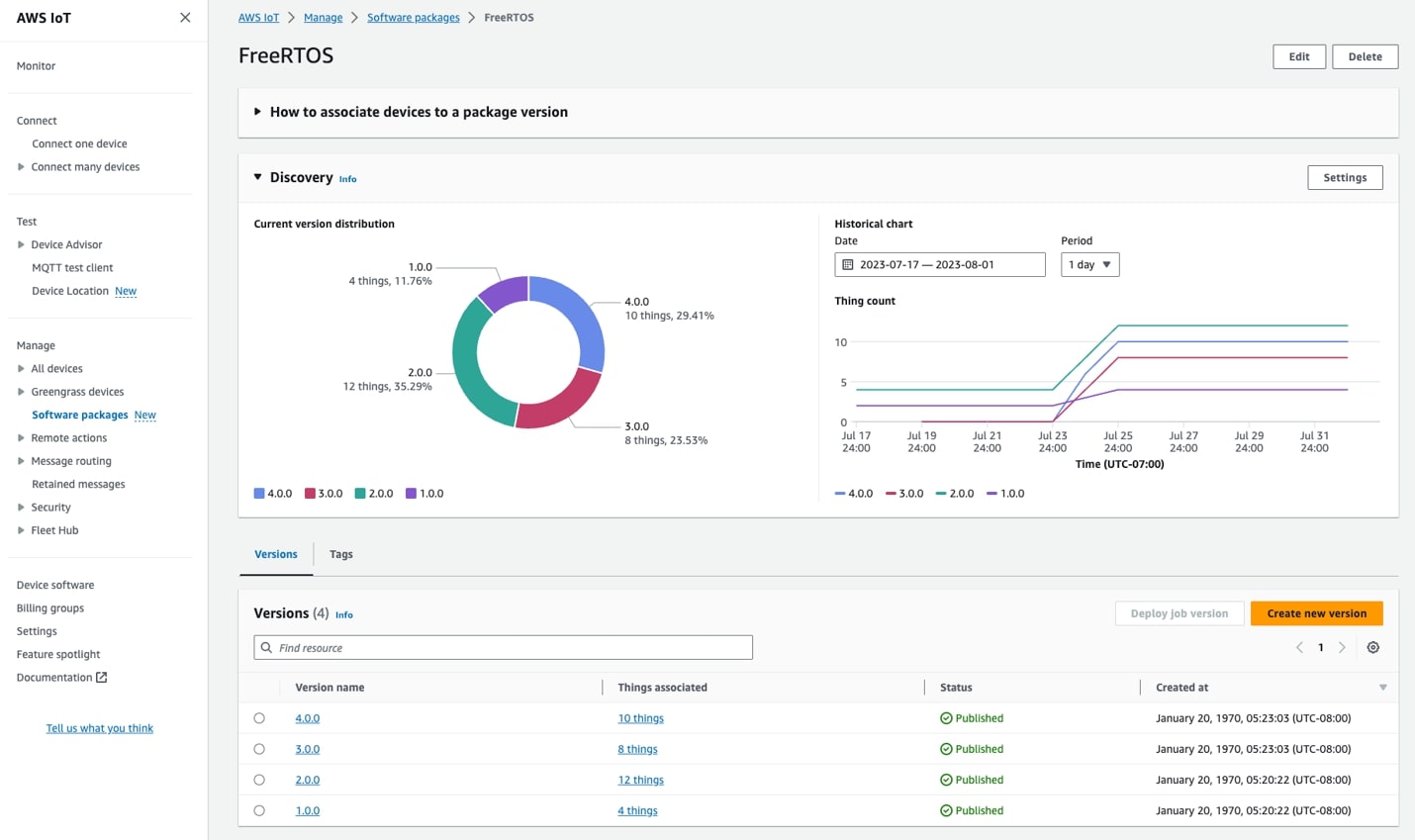Collapse the Discovery section
Screen dimensions: 1415x840
coord(258,177)
